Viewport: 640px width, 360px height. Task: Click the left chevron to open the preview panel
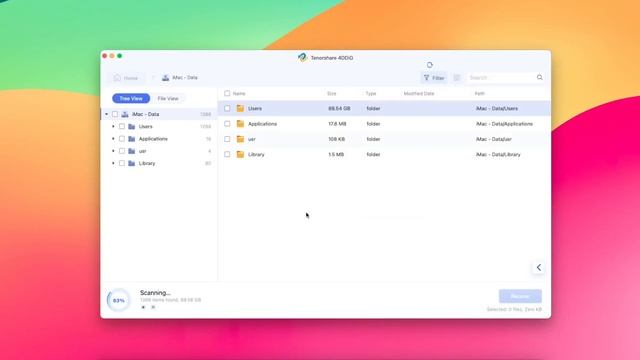point(539,267)
